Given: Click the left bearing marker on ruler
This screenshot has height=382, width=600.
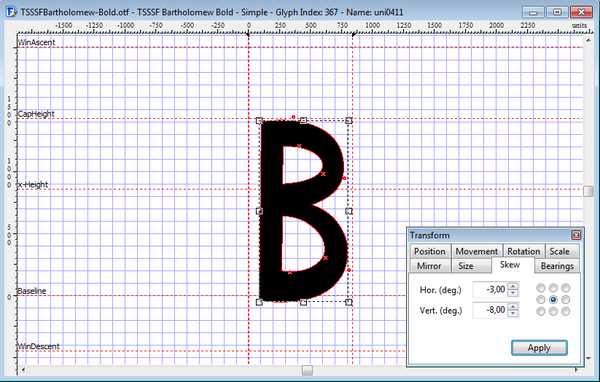Looking at the screenshot, I should [248, 35].
